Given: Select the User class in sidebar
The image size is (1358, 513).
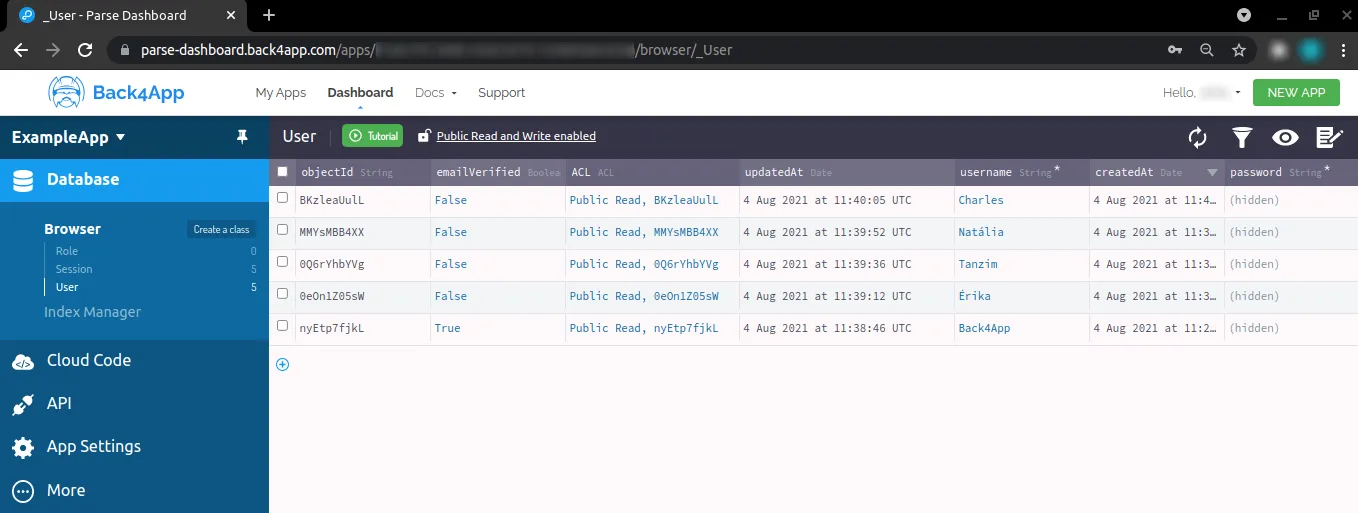Looking at the screenshot, I should 67,287.
